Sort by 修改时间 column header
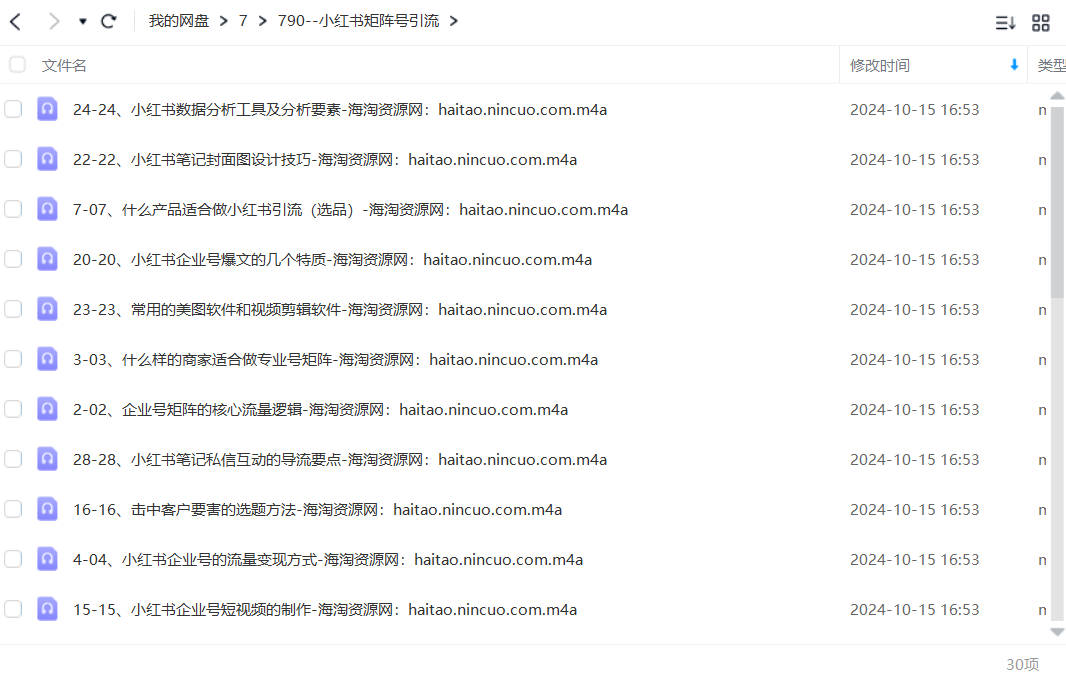This screenshot has height=682, width=1066. click(880, 65)
